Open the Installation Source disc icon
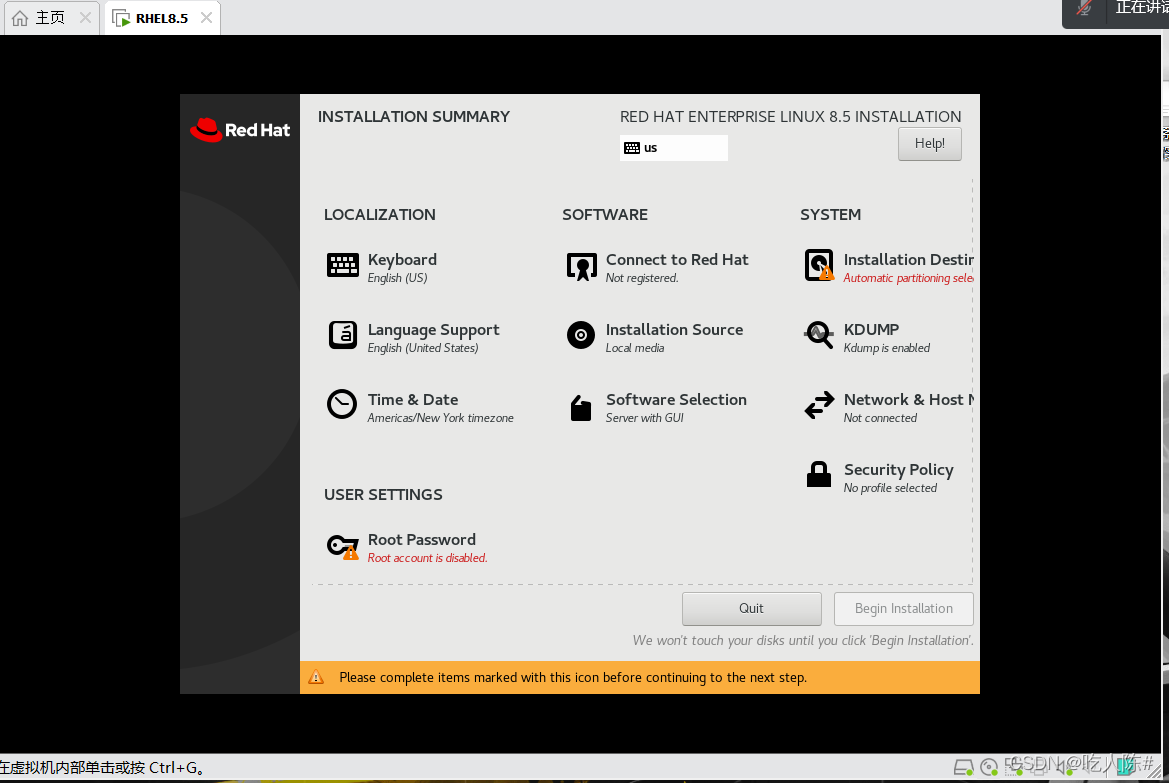The image size is (1169, 783). (581, 336)
